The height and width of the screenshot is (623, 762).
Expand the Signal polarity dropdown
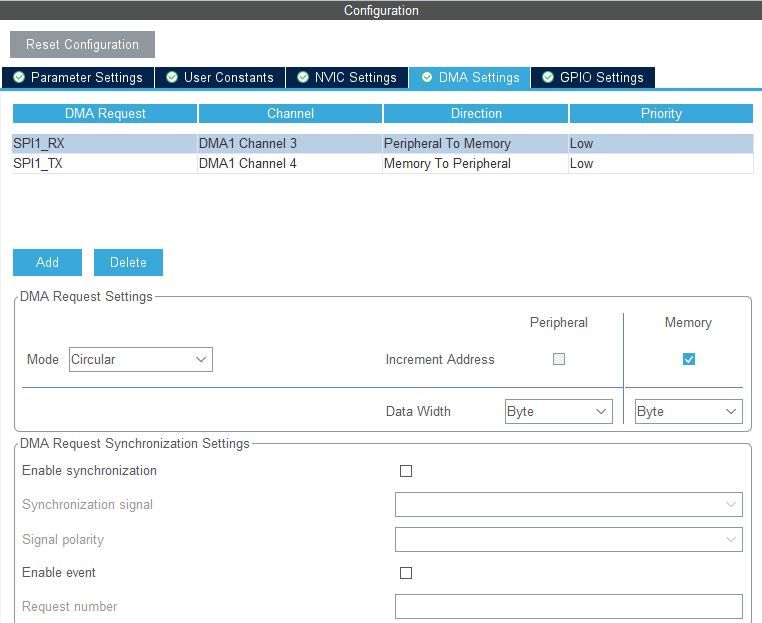point(569,539)
